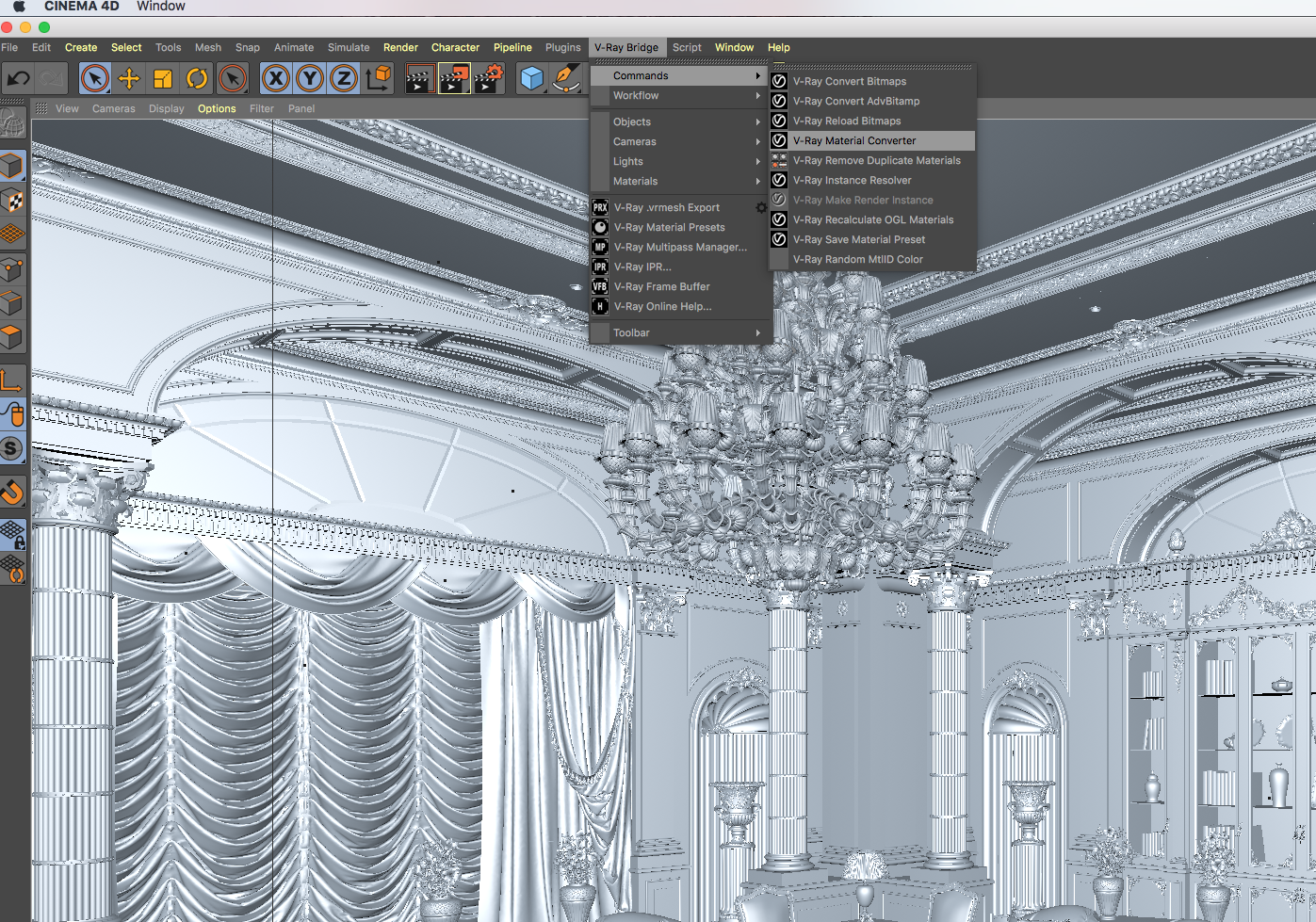The height and width of the screenshot is (922, 1316).
Task: Select Workplane mode grid icon
Action: pyautogui.click(x=11, y=235)
